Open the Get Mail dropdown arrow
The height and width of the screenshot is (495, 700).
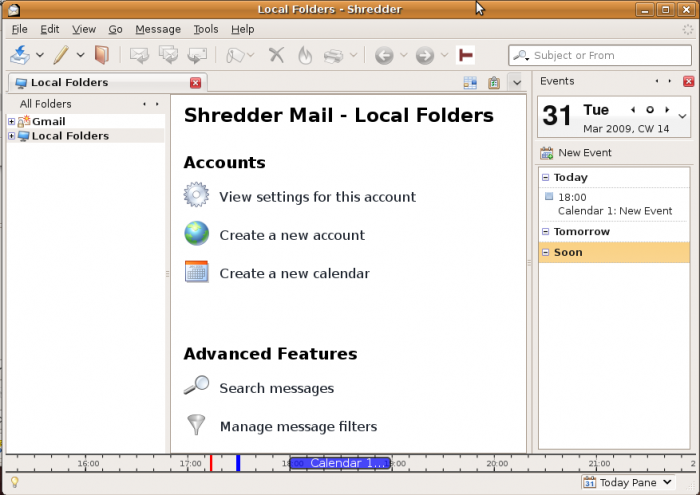(40, 55)
